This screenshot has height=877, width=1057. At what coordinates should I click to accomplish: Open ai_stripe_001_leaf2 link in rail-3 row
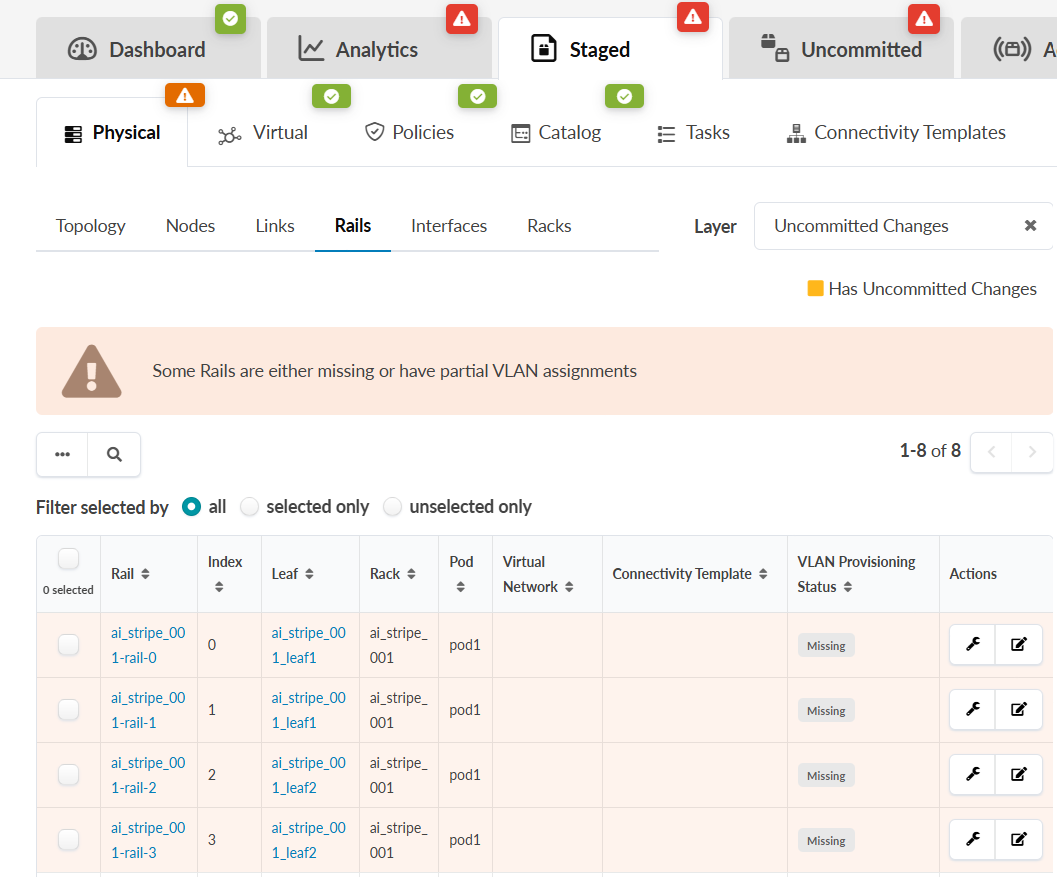coord(308,840)
